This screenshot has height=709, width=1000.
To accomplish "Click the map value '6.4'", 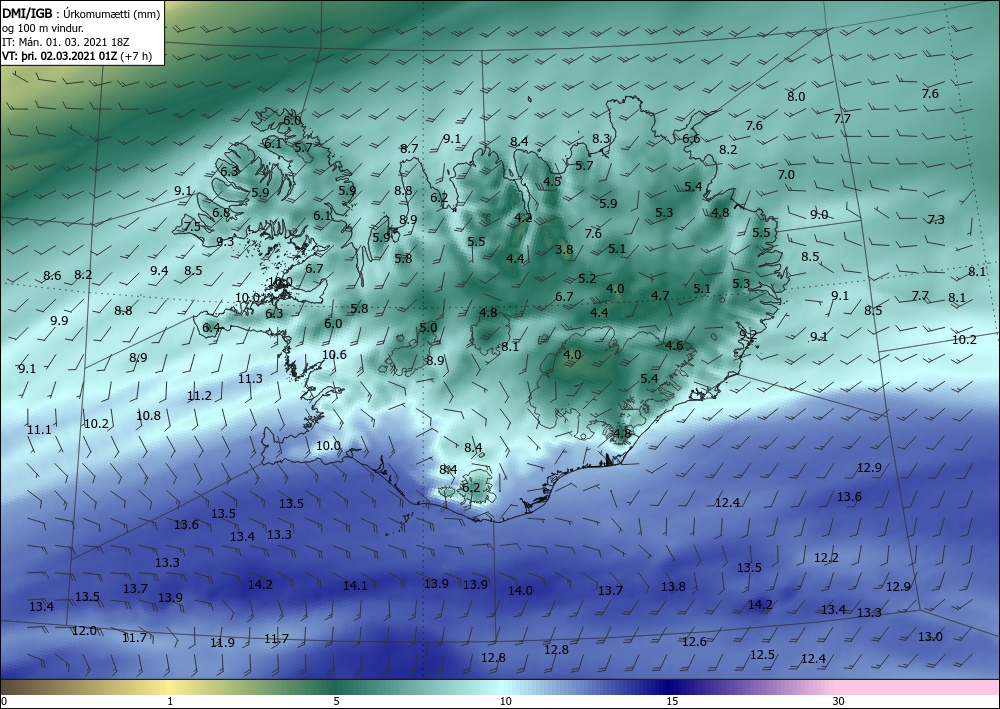I will coord(211,328).
